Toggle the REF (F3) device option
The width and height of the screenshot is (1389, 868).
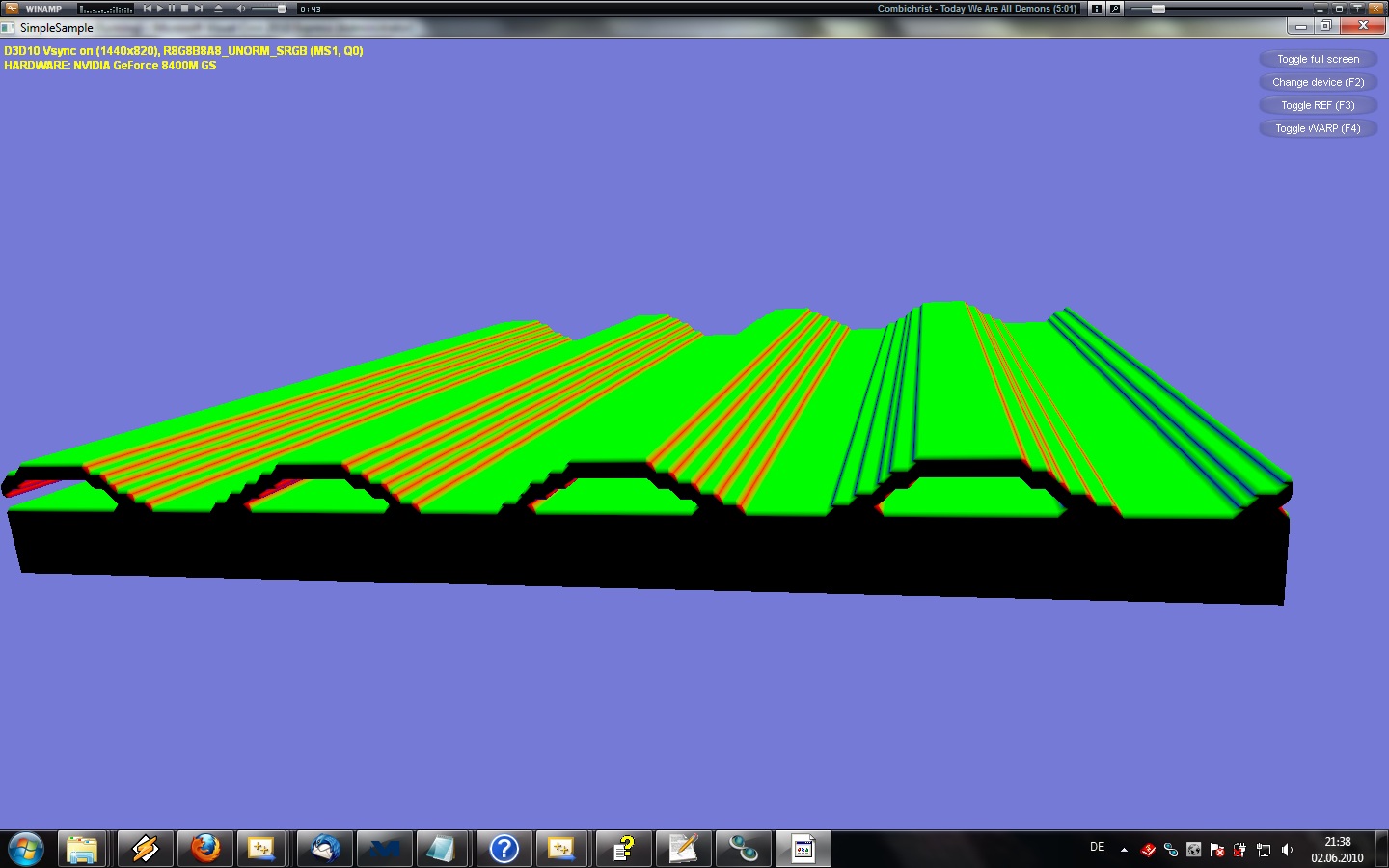point(1318,105)
